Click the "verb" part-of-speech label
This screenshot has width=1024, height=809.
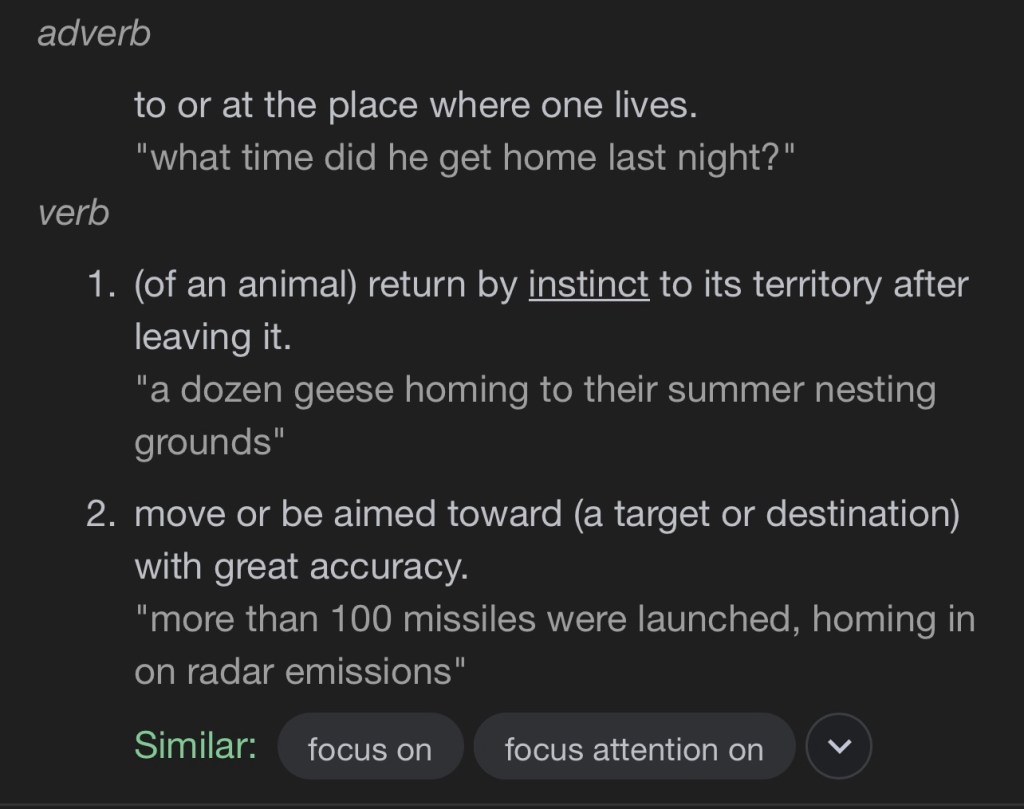coord(73,213)
